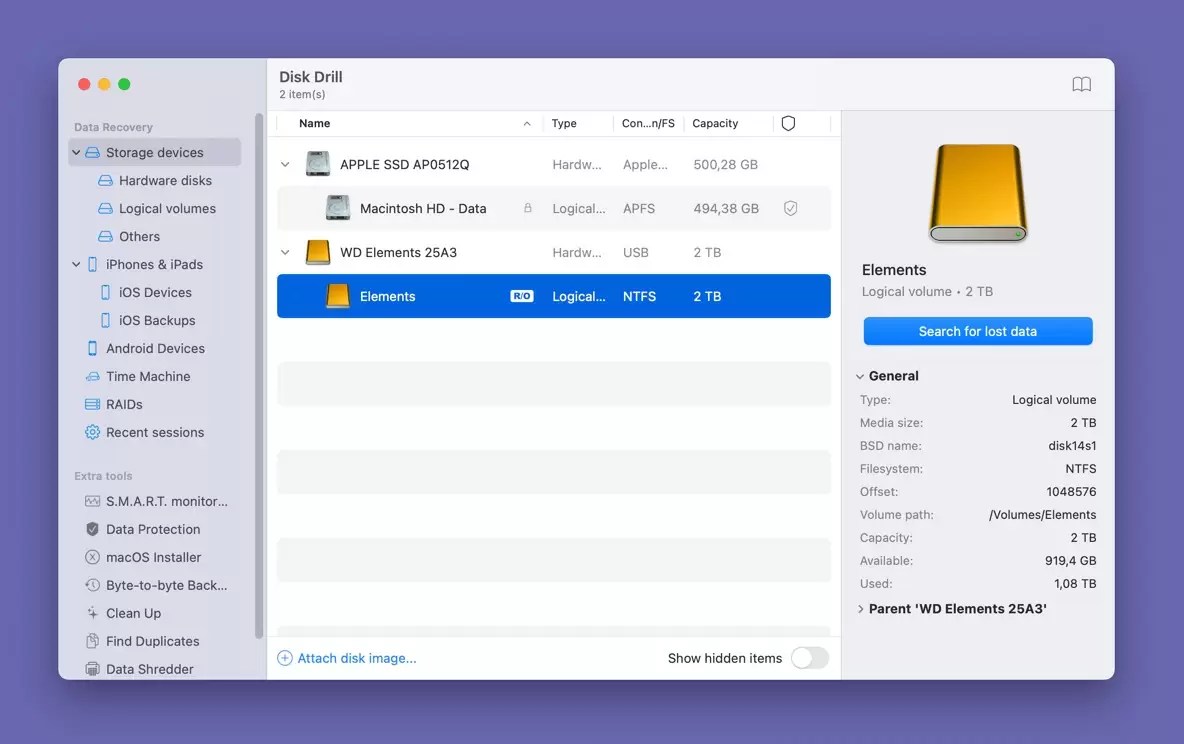The image size is (1184, 744).
Task: Click the Clean Up sparkle icon
Action: pos(92,613)
